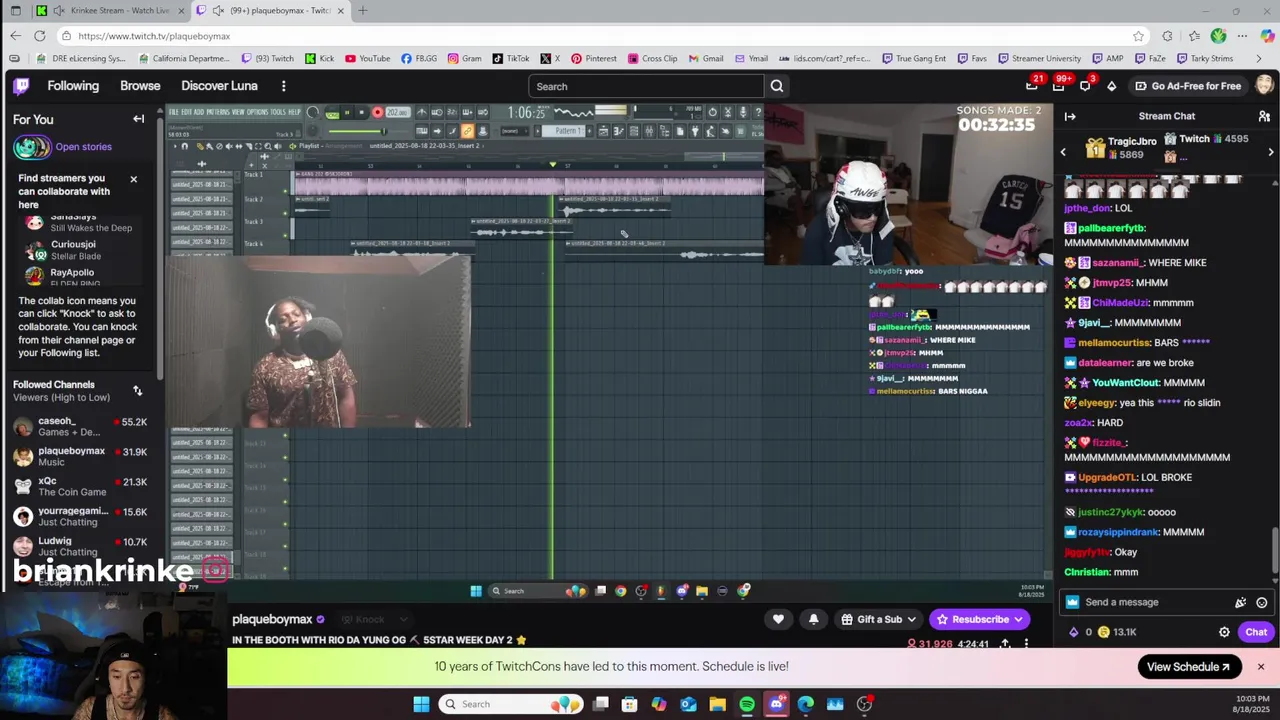1280x720 pixels.
Task: Click the browser address bar
Action: point(600,36)
